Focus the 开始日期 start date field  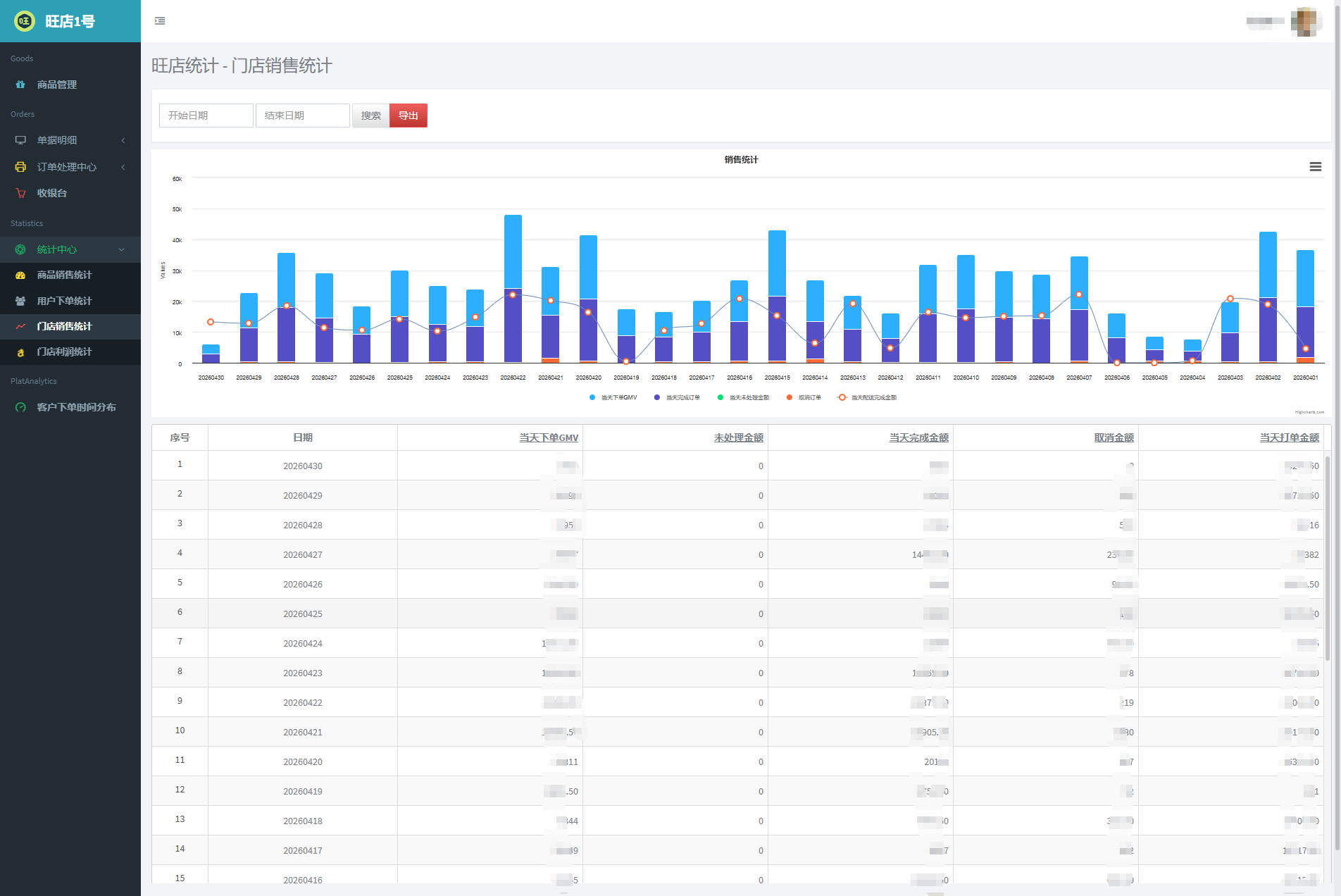[x=206, y=116]
